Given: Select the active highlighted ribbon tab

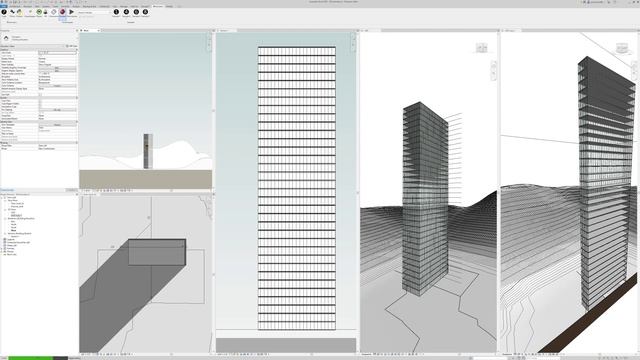Looking at the screenshot, I should tap(158, 6).
